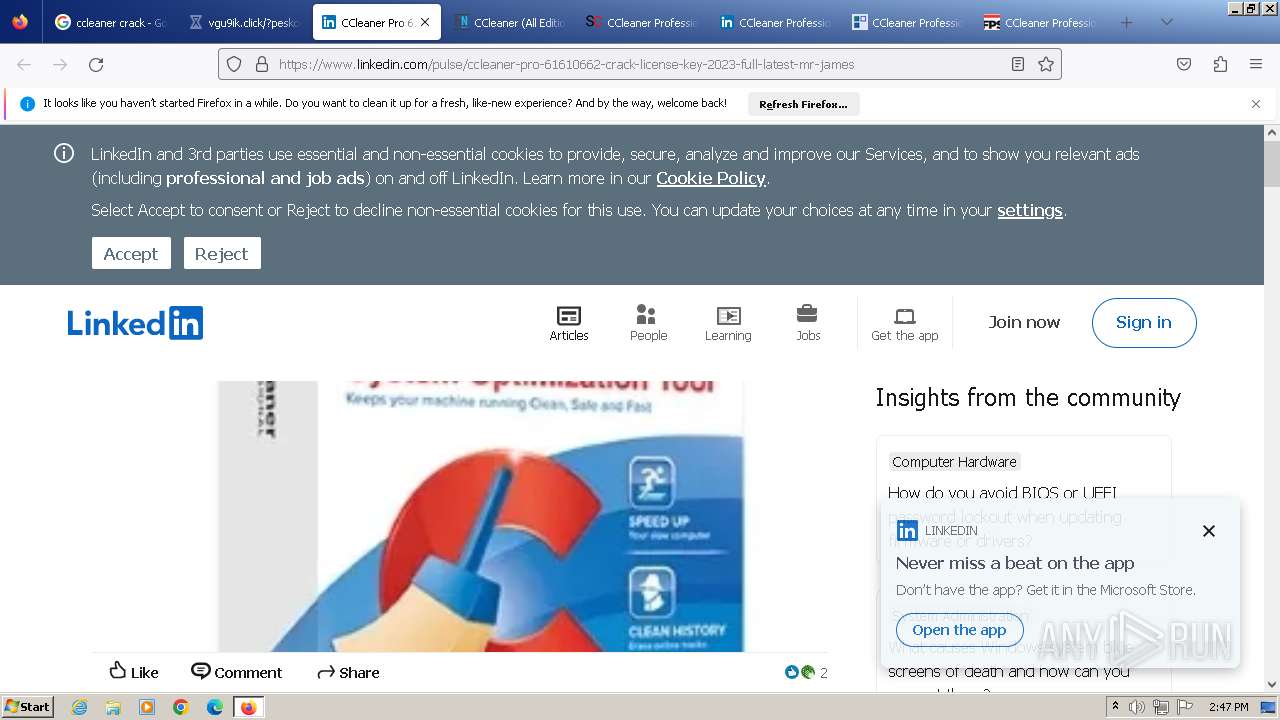Open LinkedIn People nav icon
The width and height of the screenshot is (1280, 720).
[x=648, y=323]
